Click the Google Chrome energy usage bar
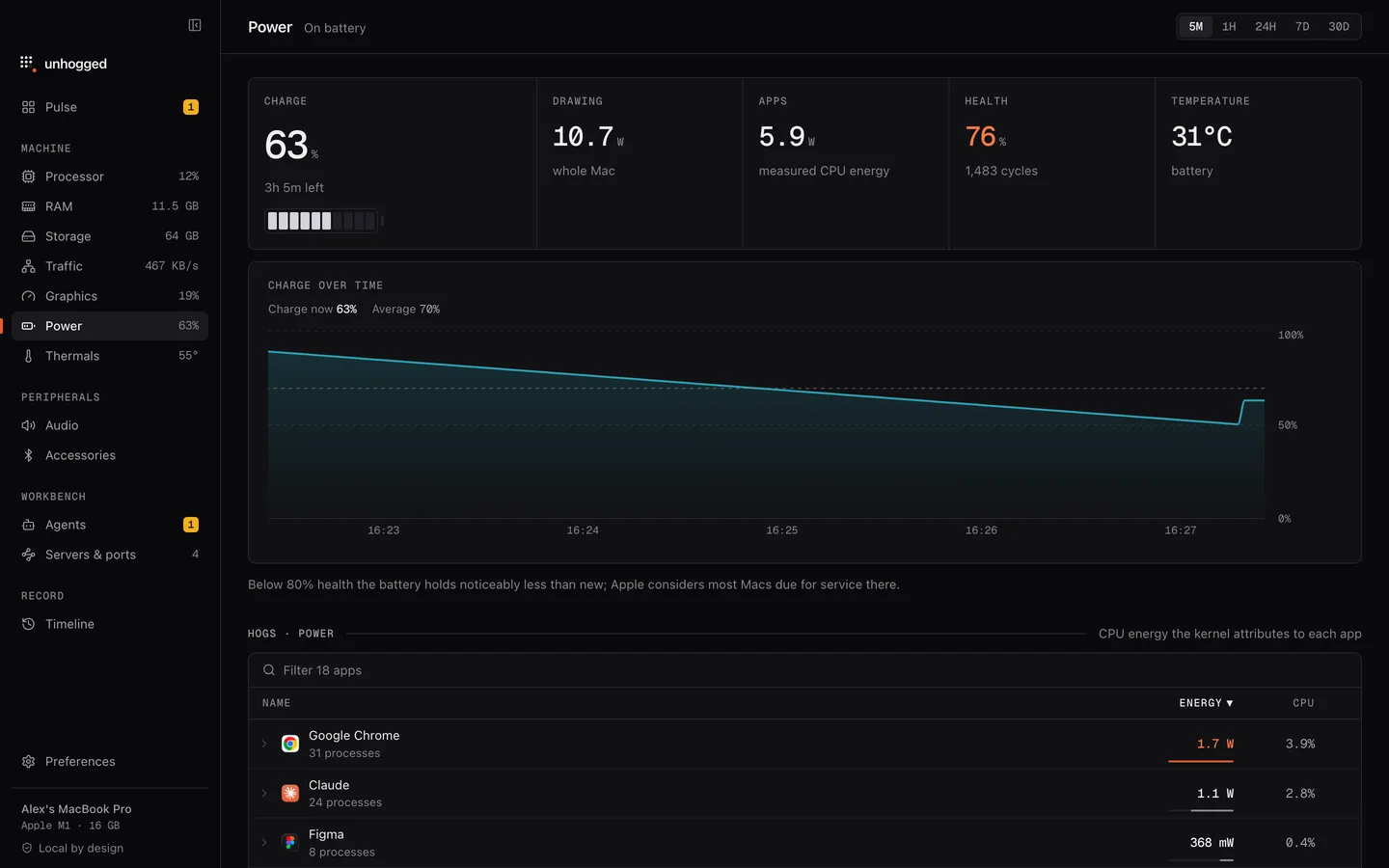Screen dimensions: 1389x868 (1201, 761)
